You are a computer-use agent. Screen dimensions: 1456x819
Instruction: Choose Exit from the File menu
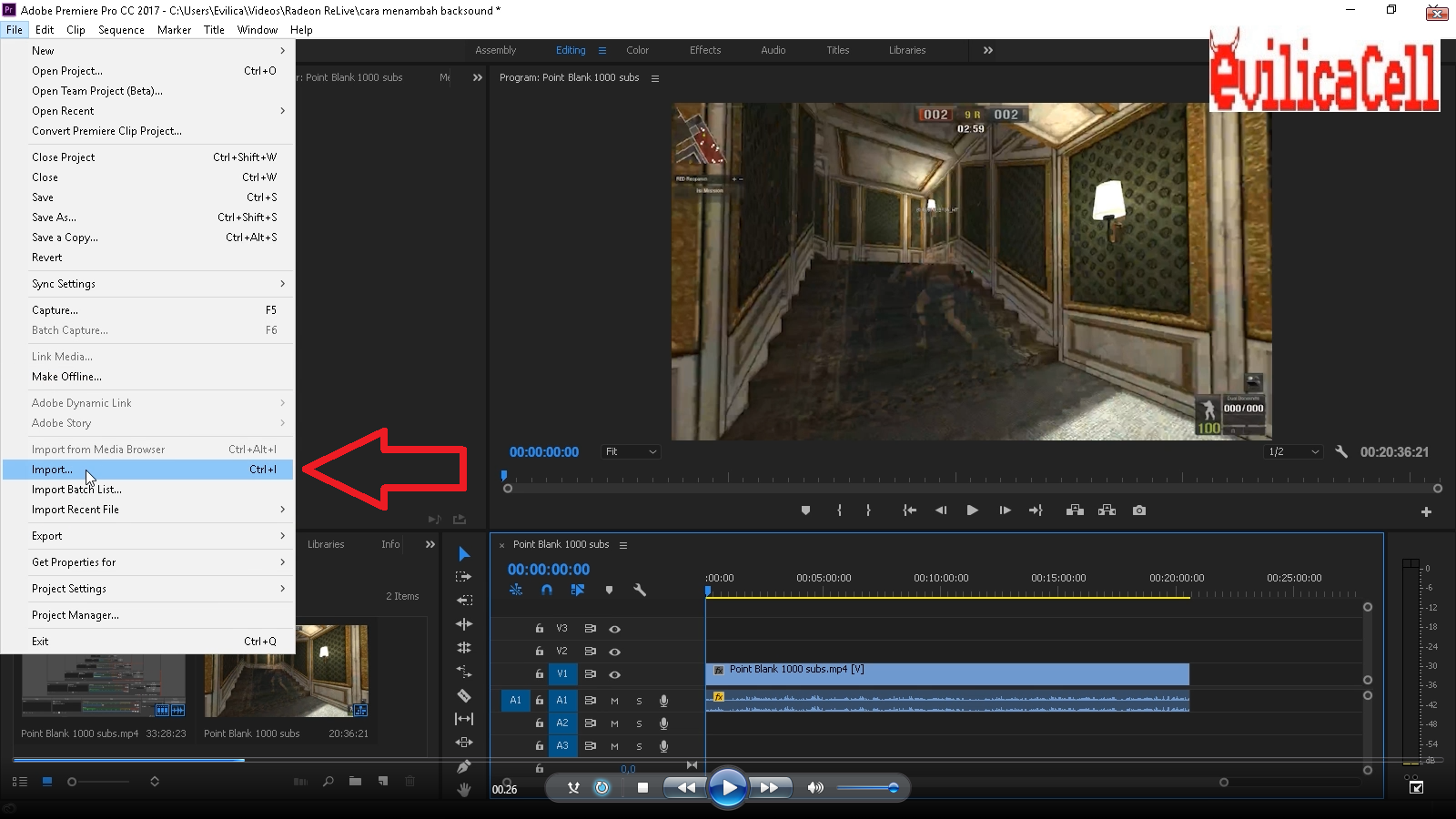[x=147, y=642]
